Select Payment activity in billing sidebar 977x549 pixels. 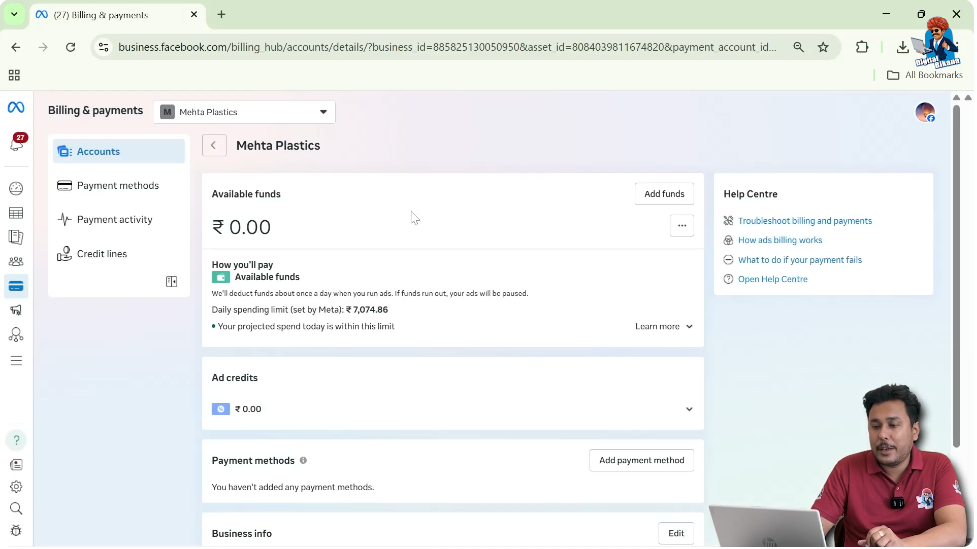(119, 219)
